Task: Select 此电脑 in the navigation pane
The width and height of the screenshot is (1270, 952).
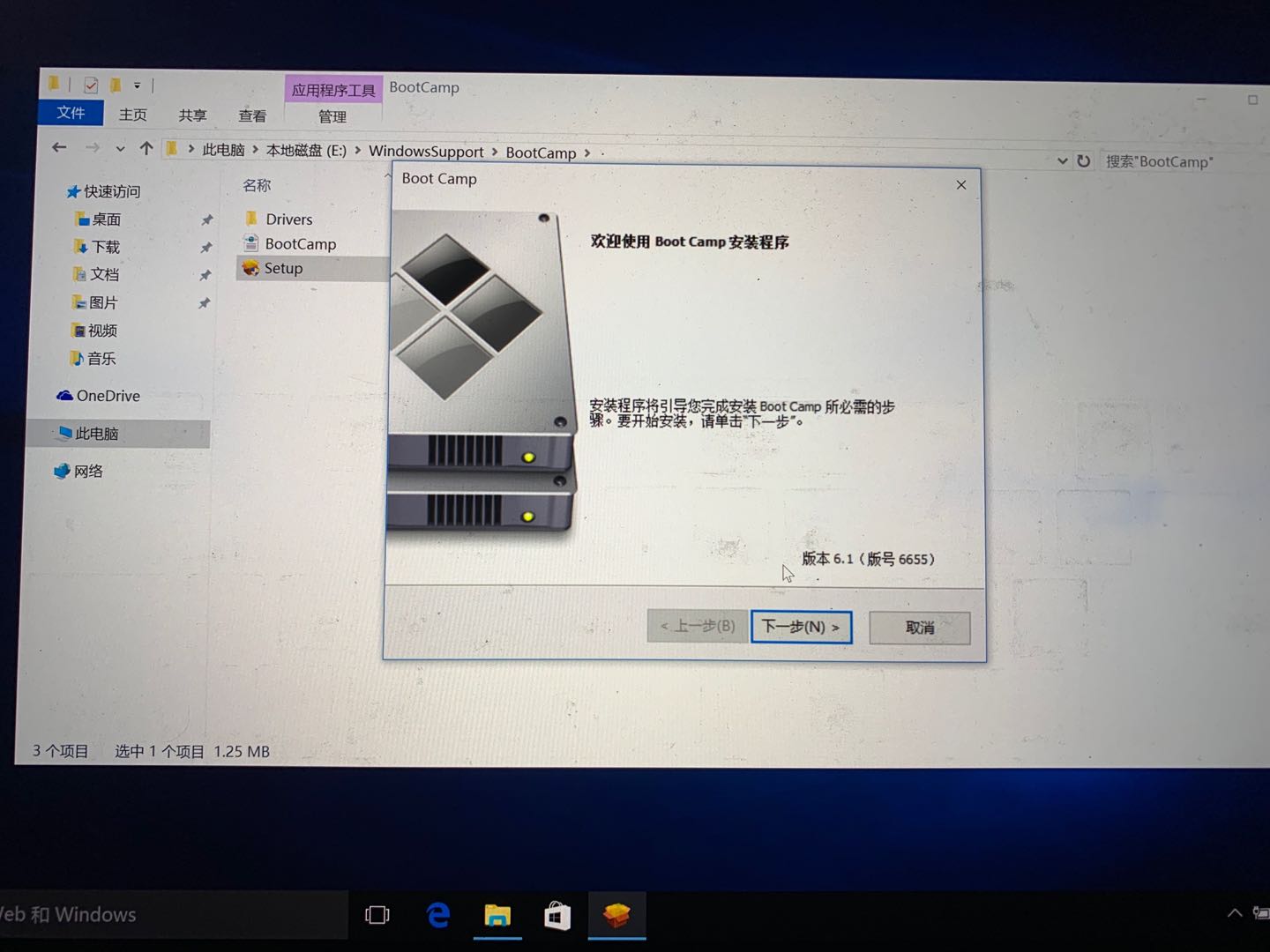Action: pos(88,434)
